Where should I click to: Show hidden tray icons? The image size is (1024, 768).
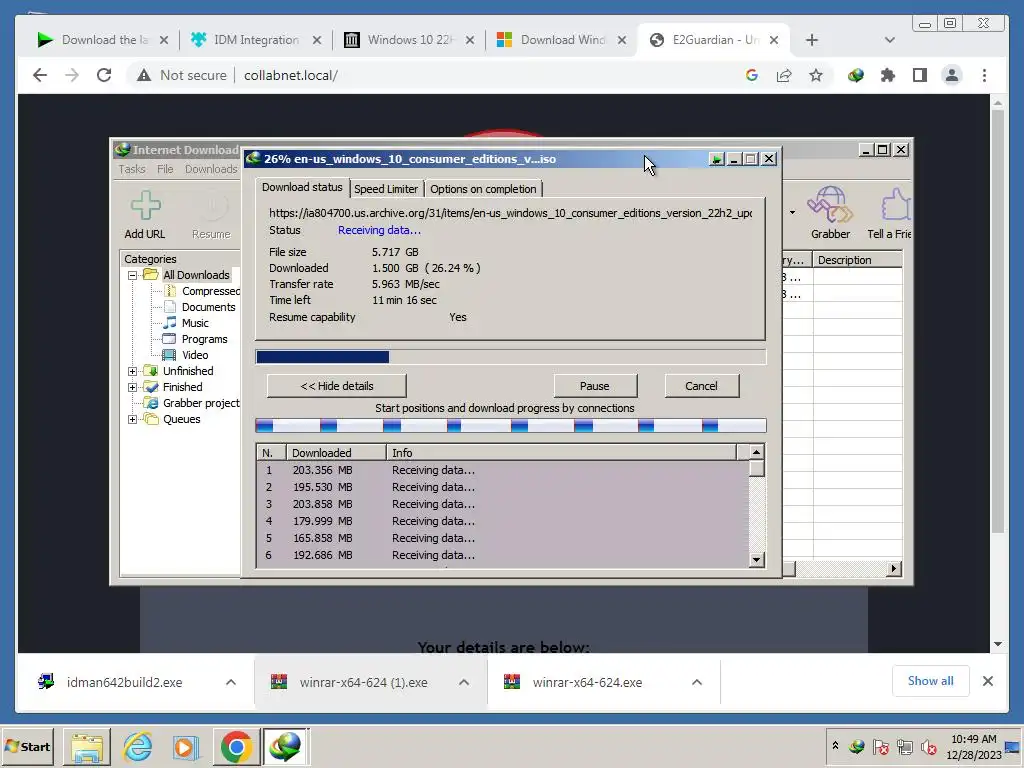tap(835, 745)
